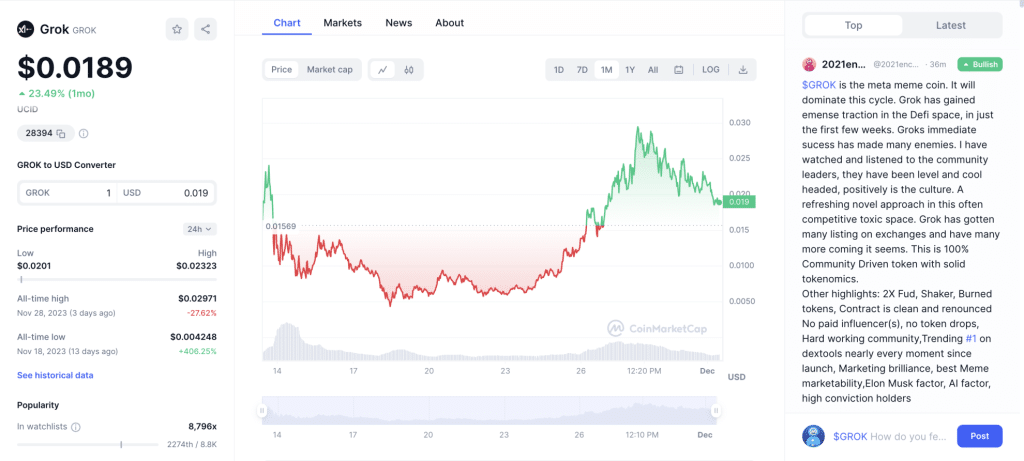Select the 7D time range

[x=582, y=70]
